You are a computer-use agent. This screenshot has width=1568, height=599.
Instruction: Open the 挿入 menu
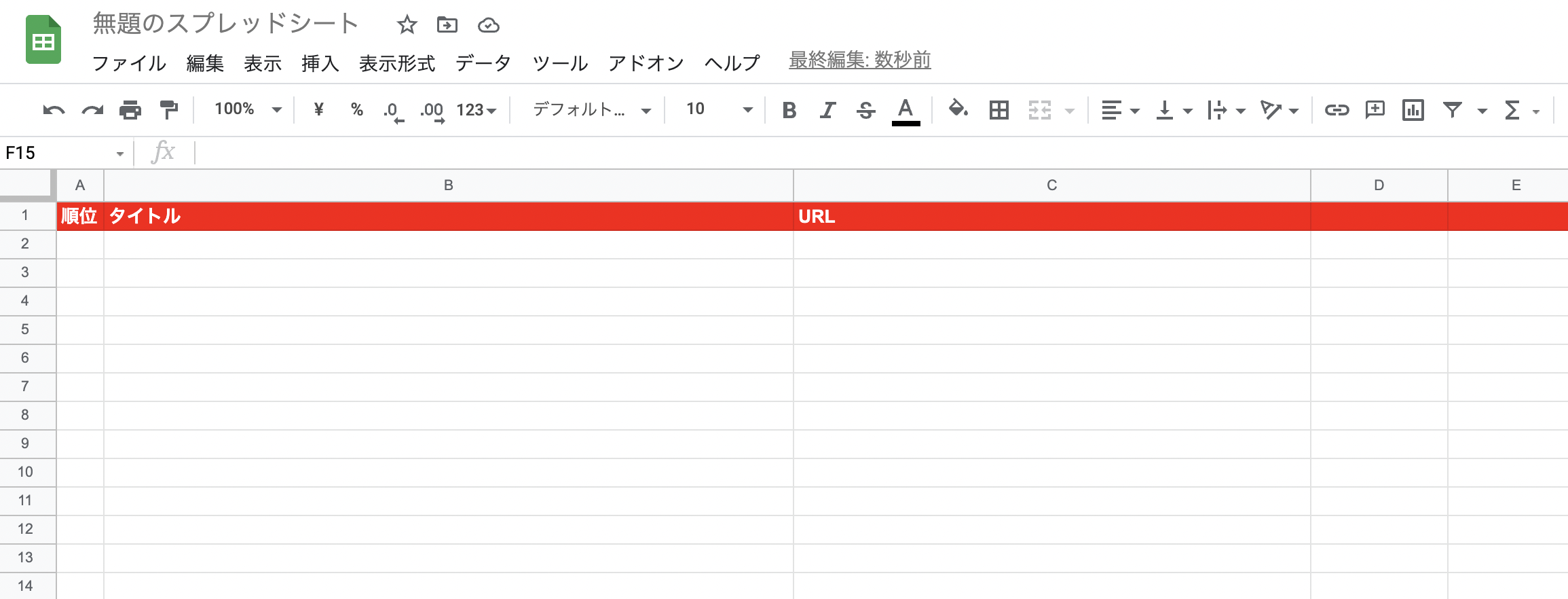coord(320,63)
